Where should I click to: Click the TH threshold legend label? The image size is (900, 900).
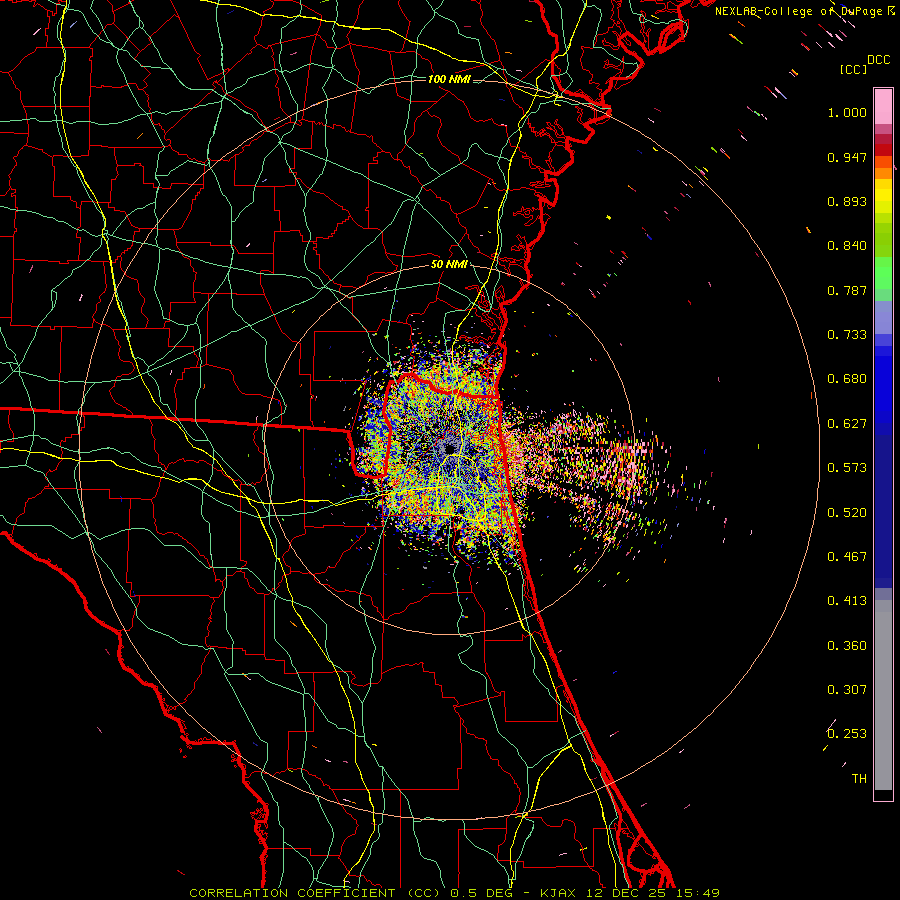click(x=859, y=779)
